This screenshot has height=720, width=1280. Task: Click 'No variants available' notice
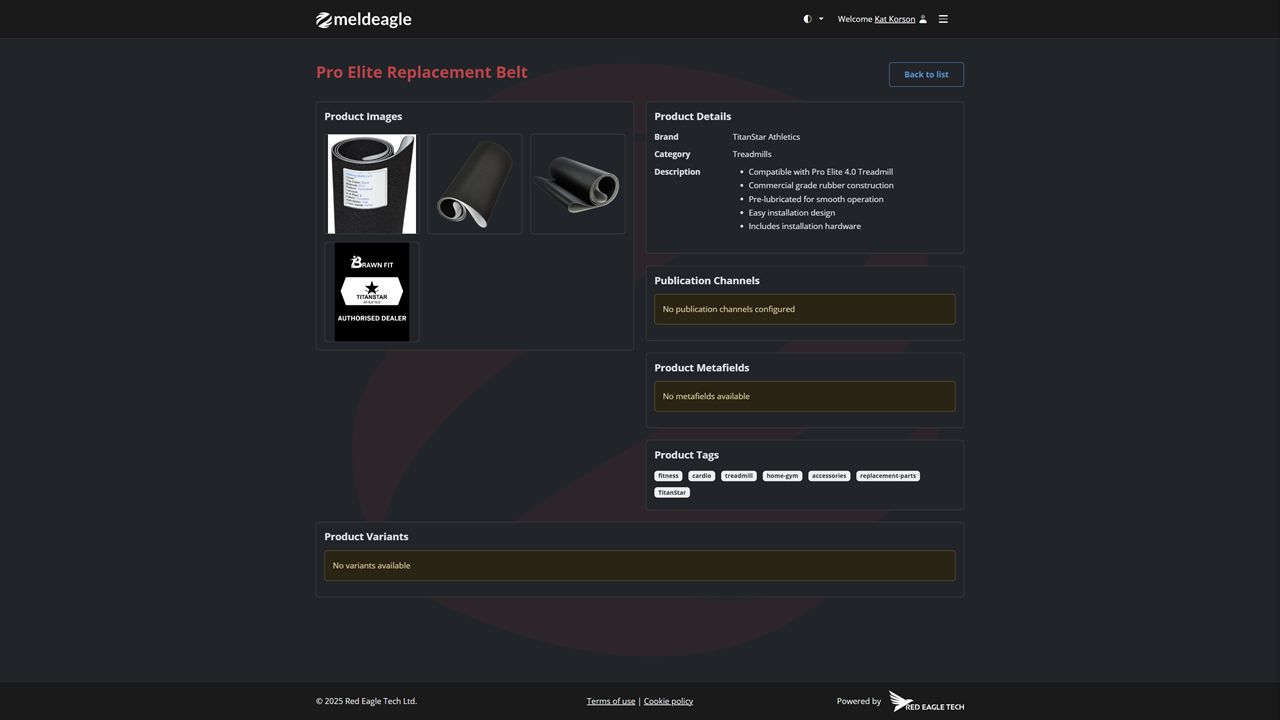[640, 566]
